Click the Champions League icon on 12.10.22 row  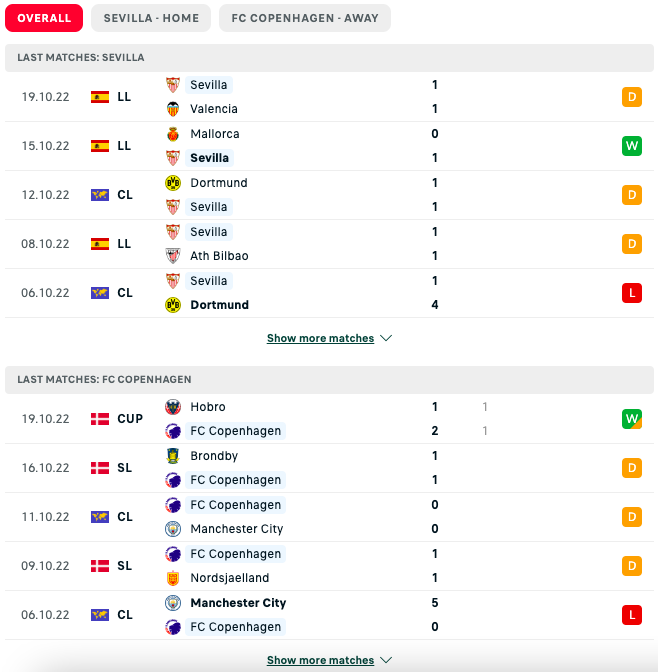tap(100, 195)
